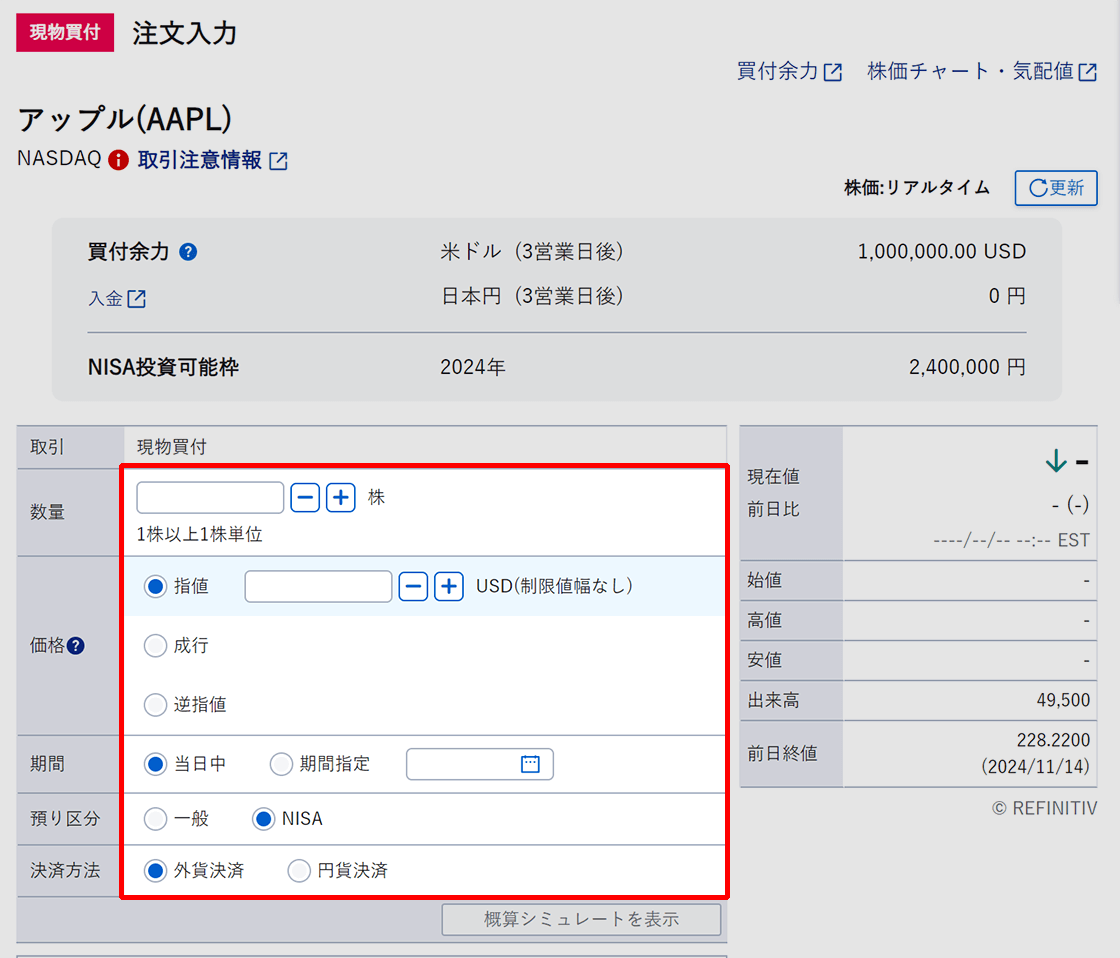Viewport: 1120px width, 958px height.
Task: Select the 外貨決済 settlement radio button
Action: [x=155, y=871]
